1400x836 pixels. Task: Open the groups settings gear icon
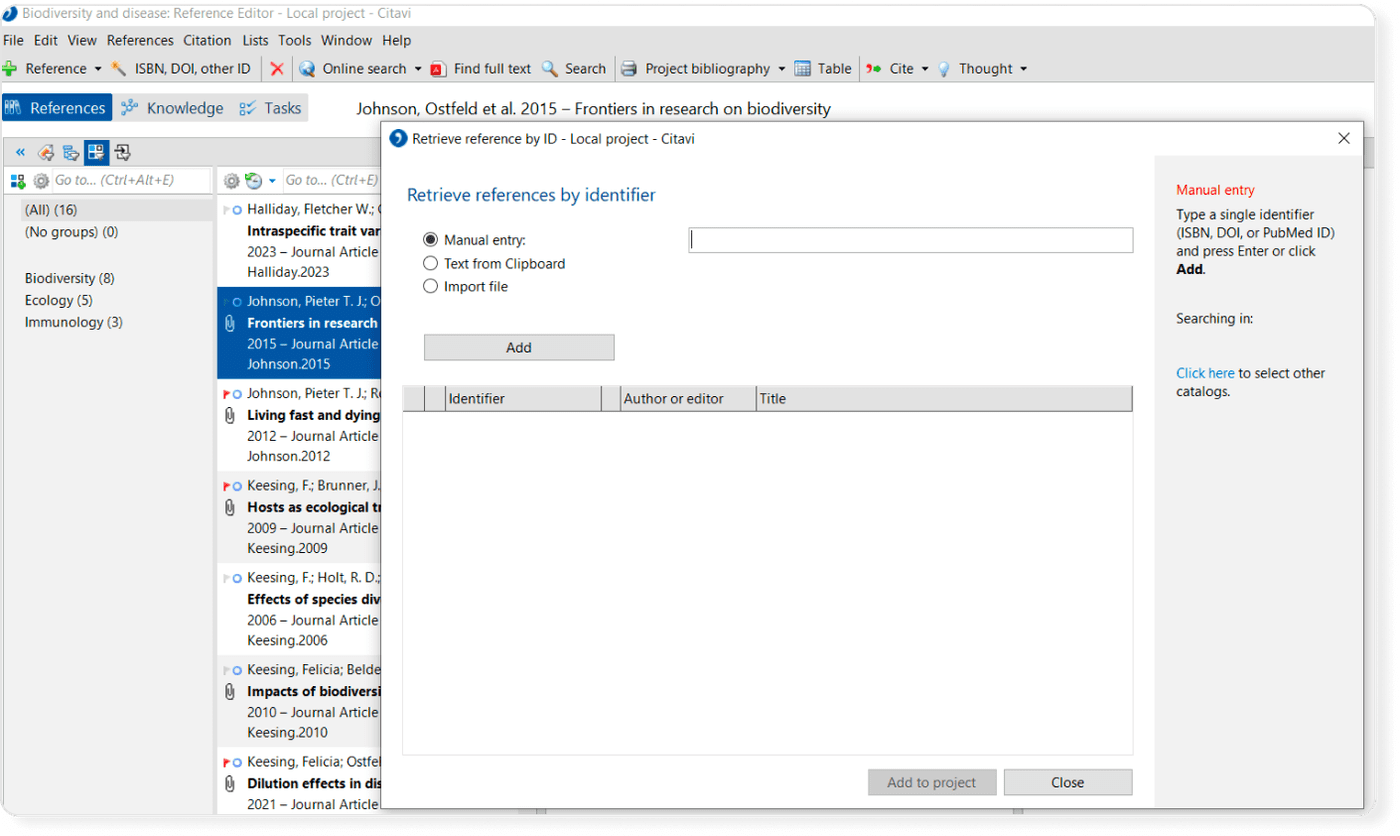[x=39, y=180]
